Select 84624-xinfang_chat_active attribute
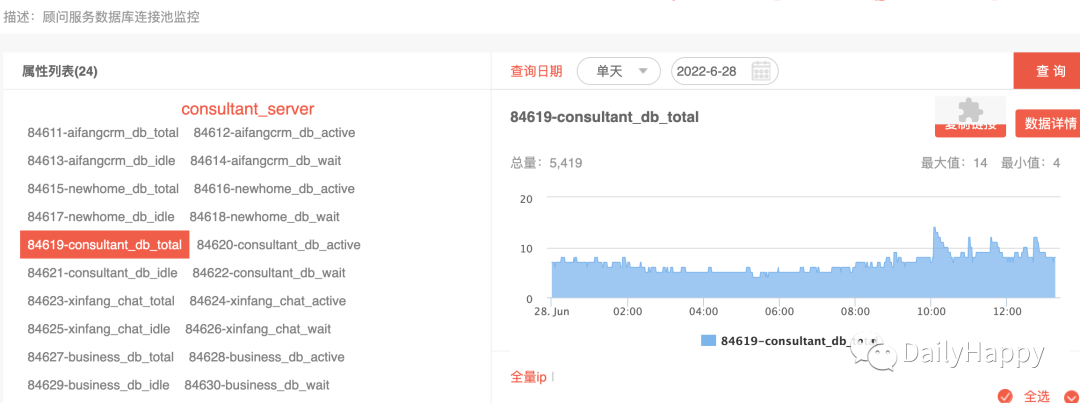The width and height of the screenshot is (1080, 403). coord(268,301)
